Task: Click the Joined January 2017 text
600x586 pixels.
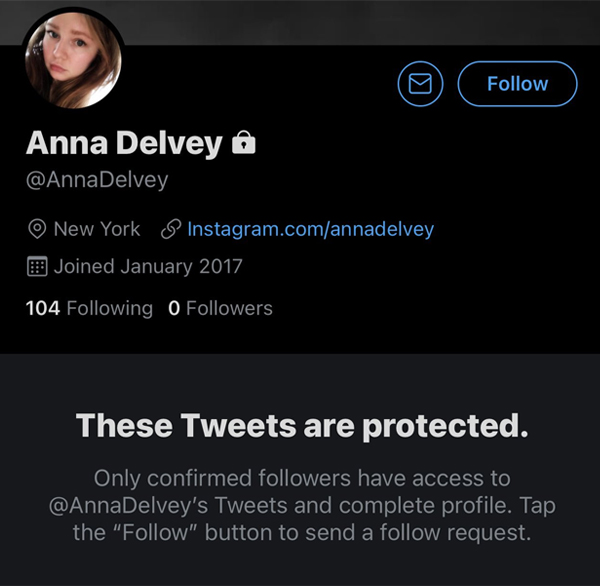Action: coord(148,267)
